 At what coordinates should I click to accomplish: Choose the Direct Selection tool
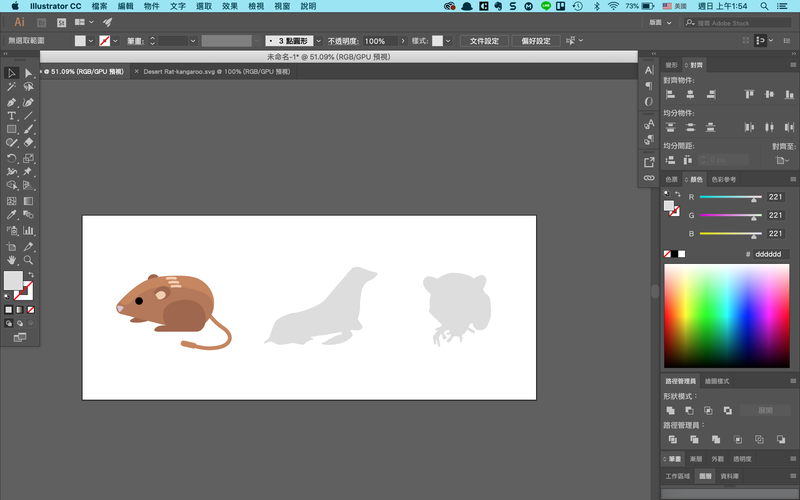(29, 73)
